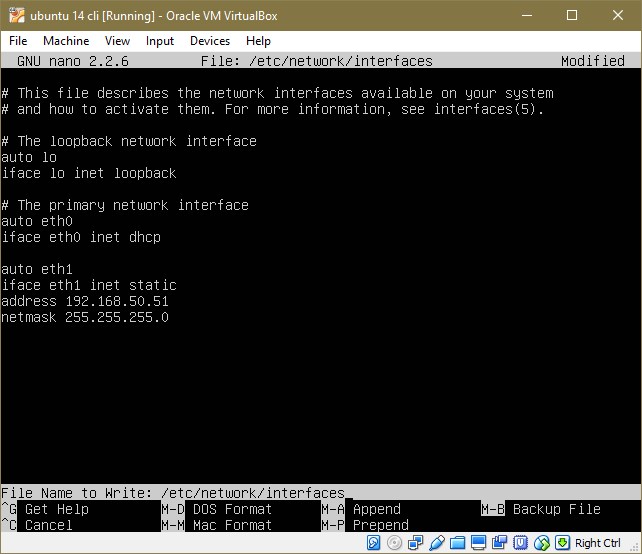Click the VirtualBox app icon in title bar
Viewport: 642px width, 554px height.
(16, 16)
